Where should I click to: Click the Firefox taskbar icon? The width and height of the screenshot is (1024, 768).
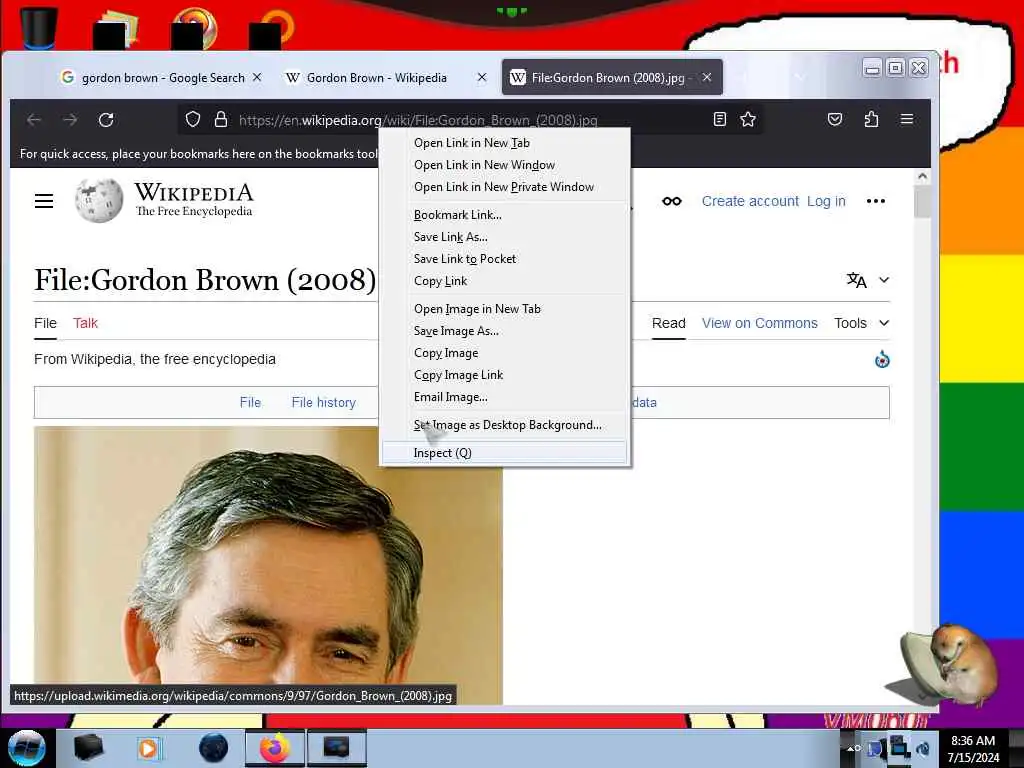[x=274, y=748]
